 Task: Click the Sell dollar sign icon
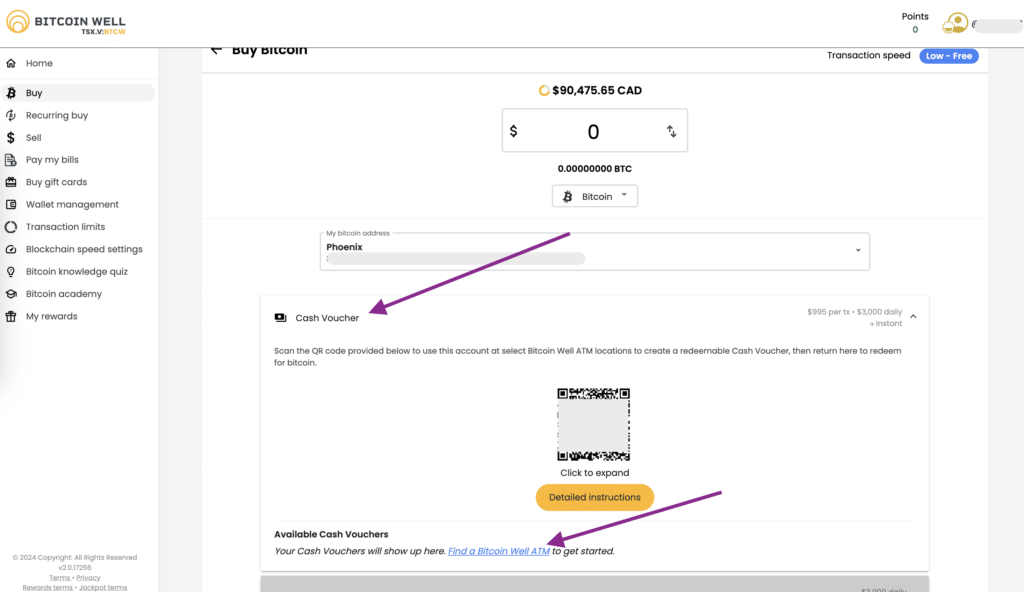pyautogui.click(x=11, y=138)
